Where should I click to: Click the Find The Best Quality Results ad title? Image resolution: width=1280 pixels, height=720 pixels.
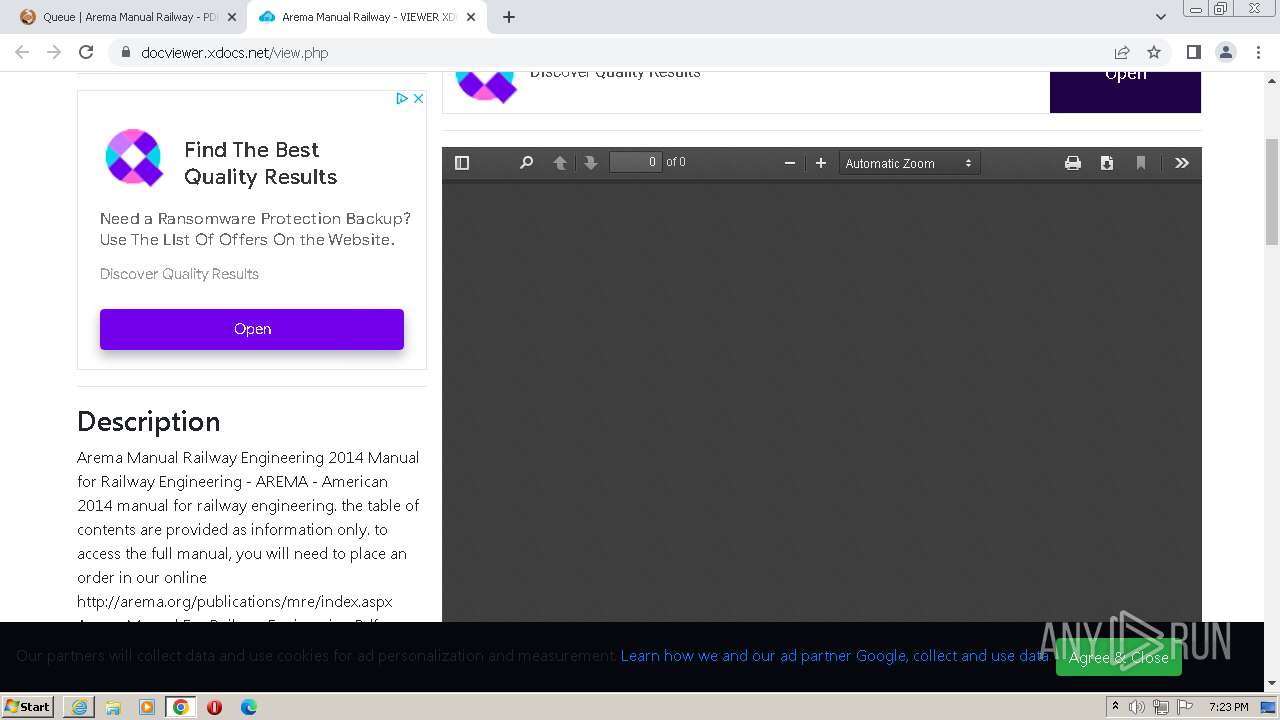[x=260, y=163]
